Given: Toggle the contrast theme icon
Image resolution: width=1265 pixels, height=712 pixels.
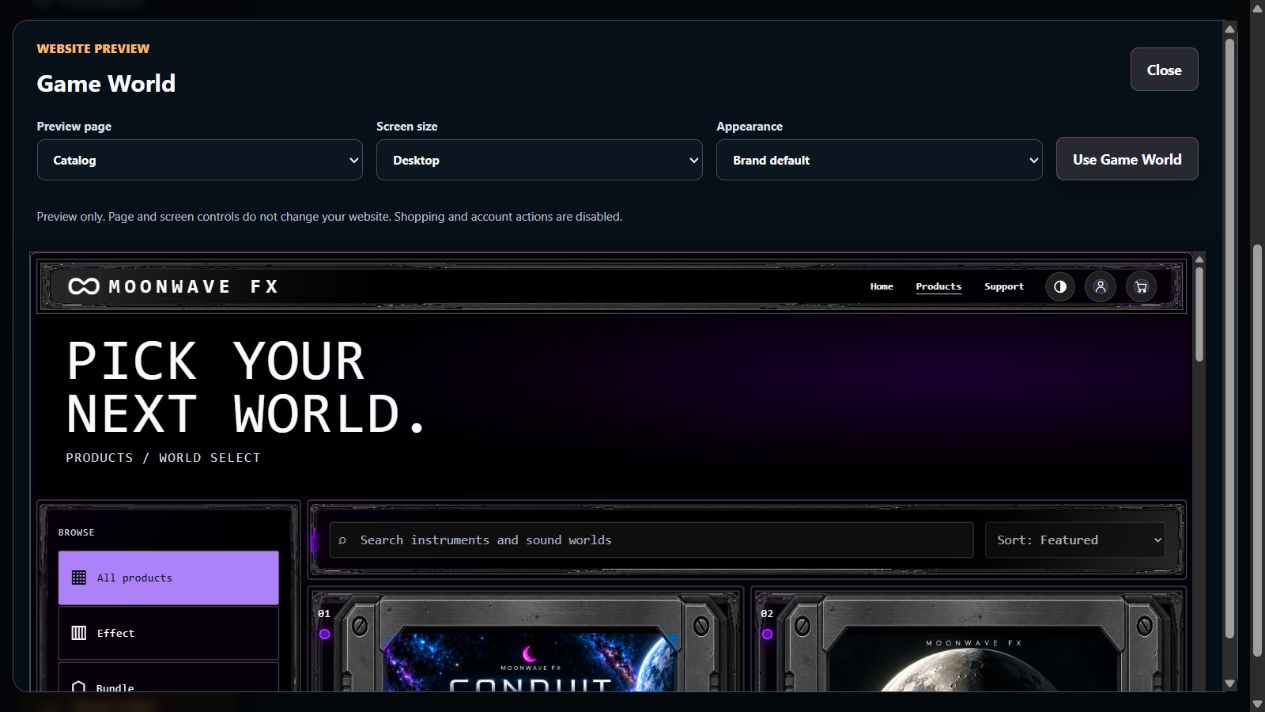Looking at the screenshot, I should (x=1060, y=287).
